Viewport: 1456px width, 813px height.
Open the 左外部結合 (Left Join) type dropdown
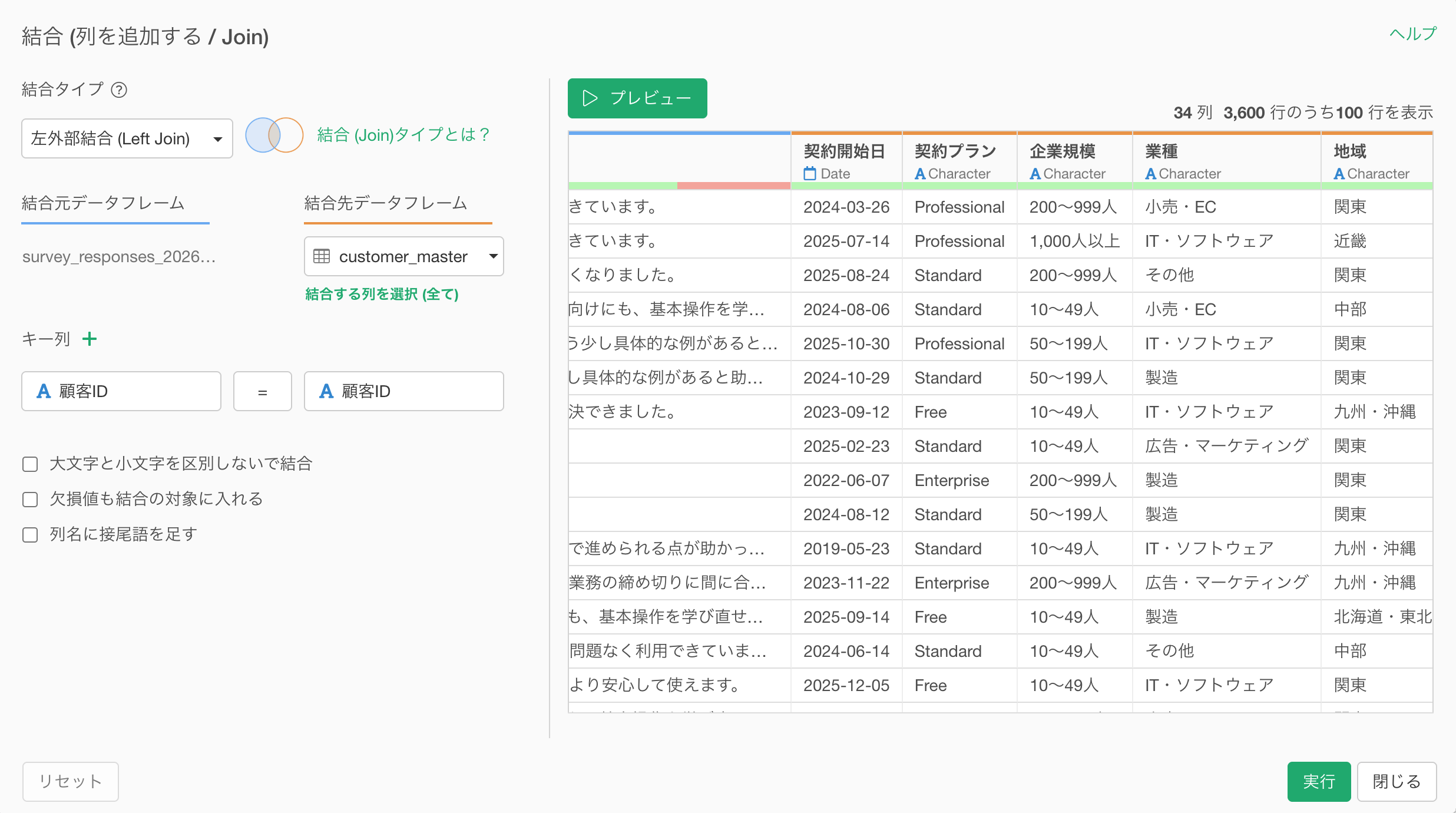[127, 138]
